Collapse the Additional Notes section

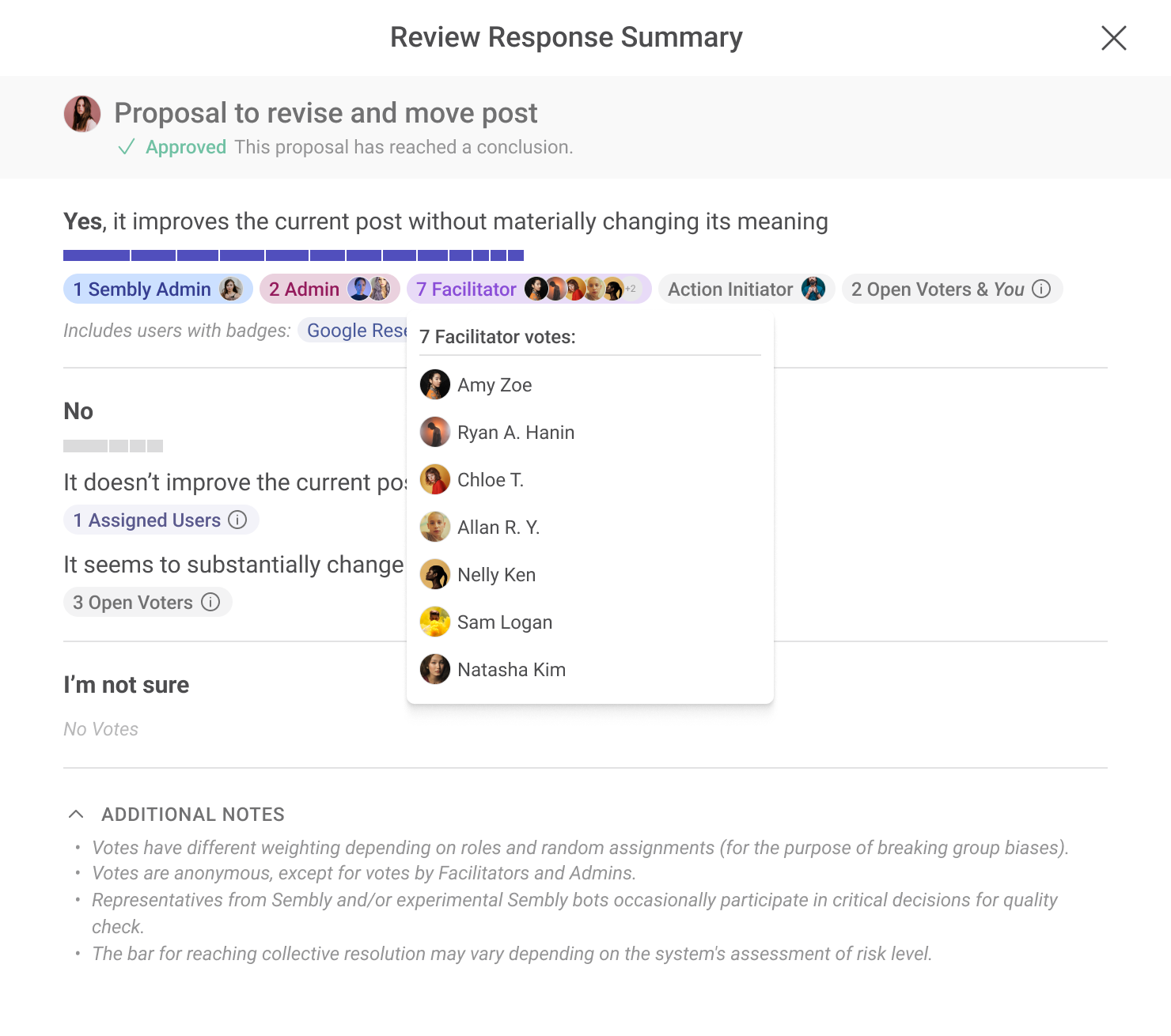point(76,814)
